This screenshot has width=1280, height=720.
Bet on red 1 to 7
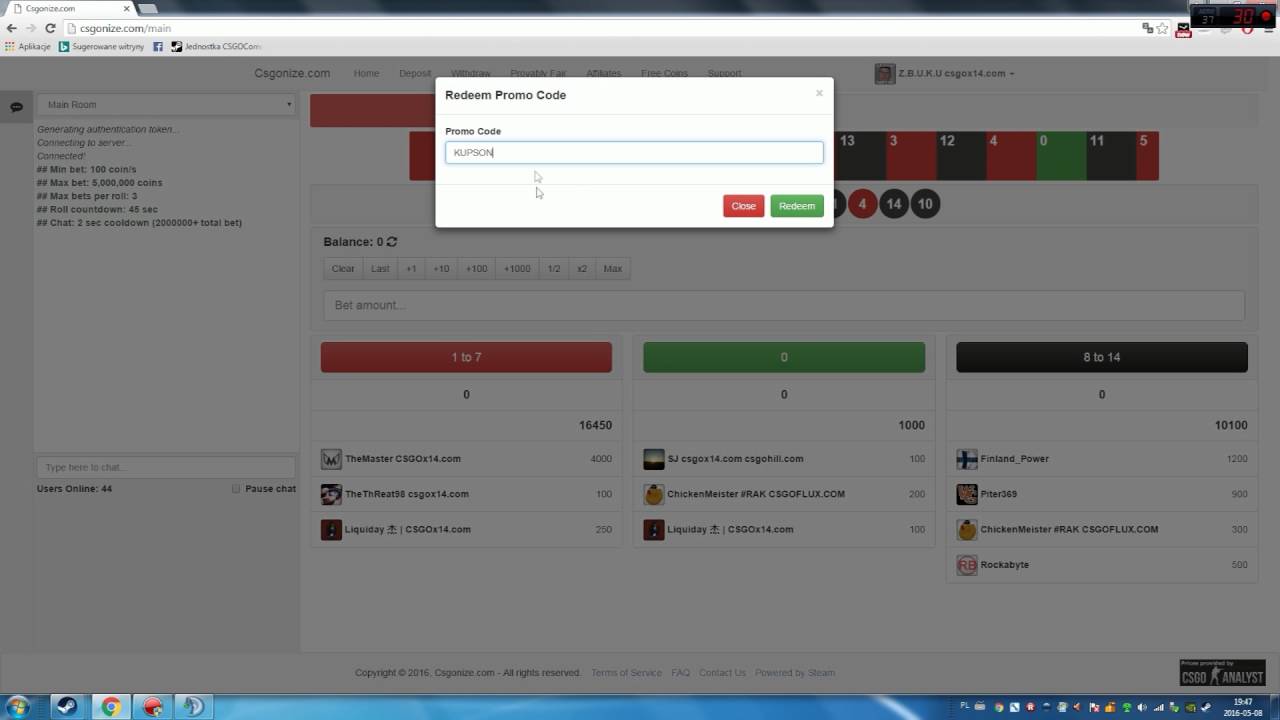466,357
